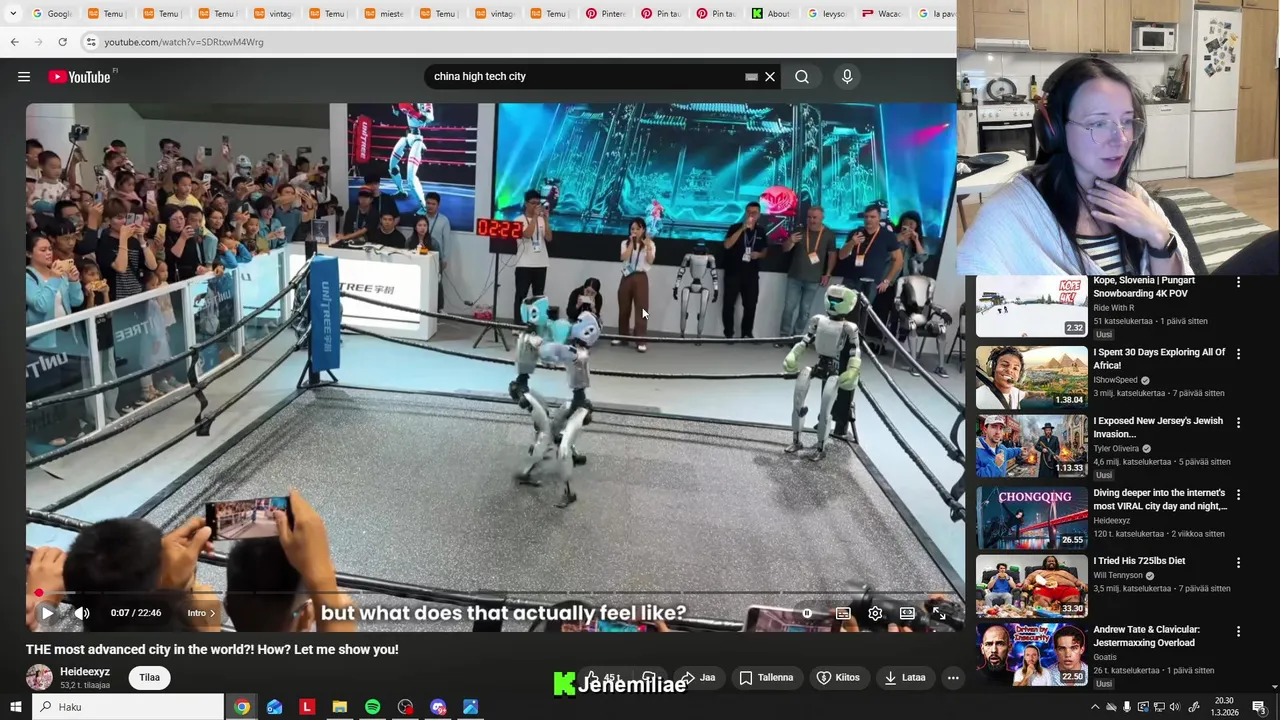Open IShowSpeed channel name

[1115, 380]
